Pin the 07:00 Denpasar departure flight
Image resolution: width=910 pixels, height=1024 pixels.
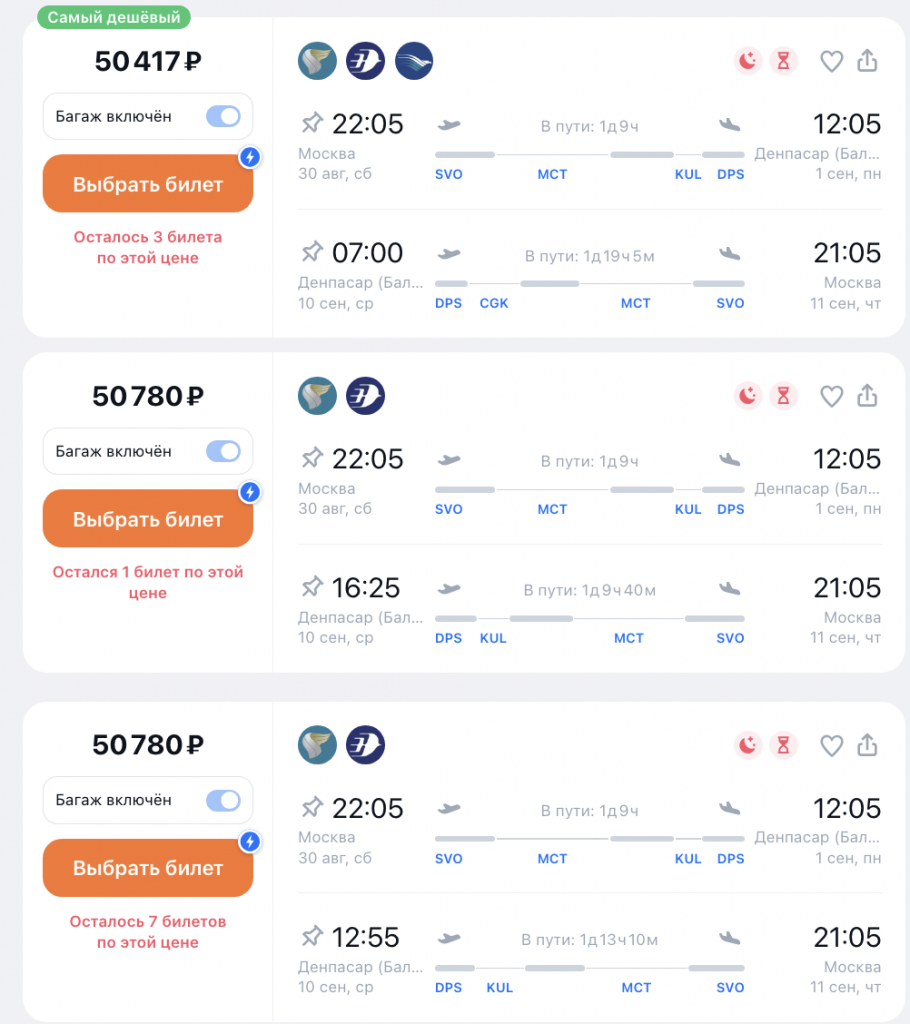pos(312,251)
